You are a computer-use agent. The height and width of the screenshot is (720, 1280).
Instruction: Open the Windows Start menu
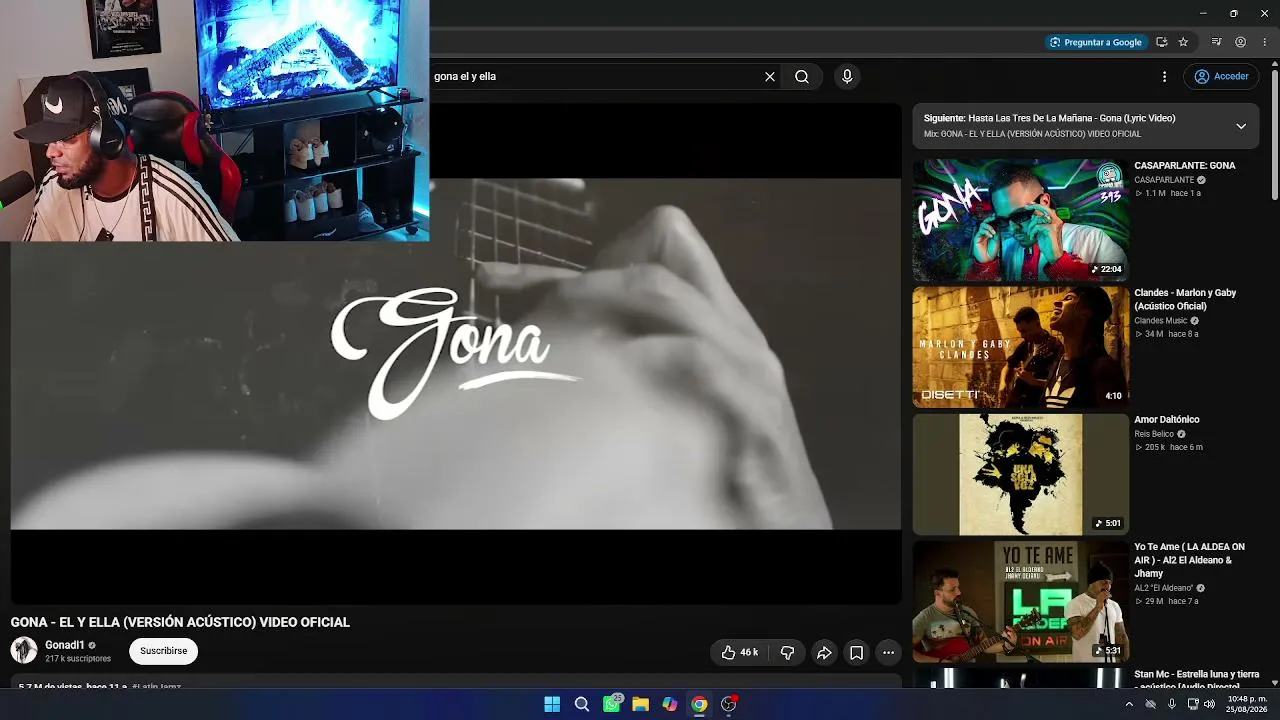pos(552,704)
